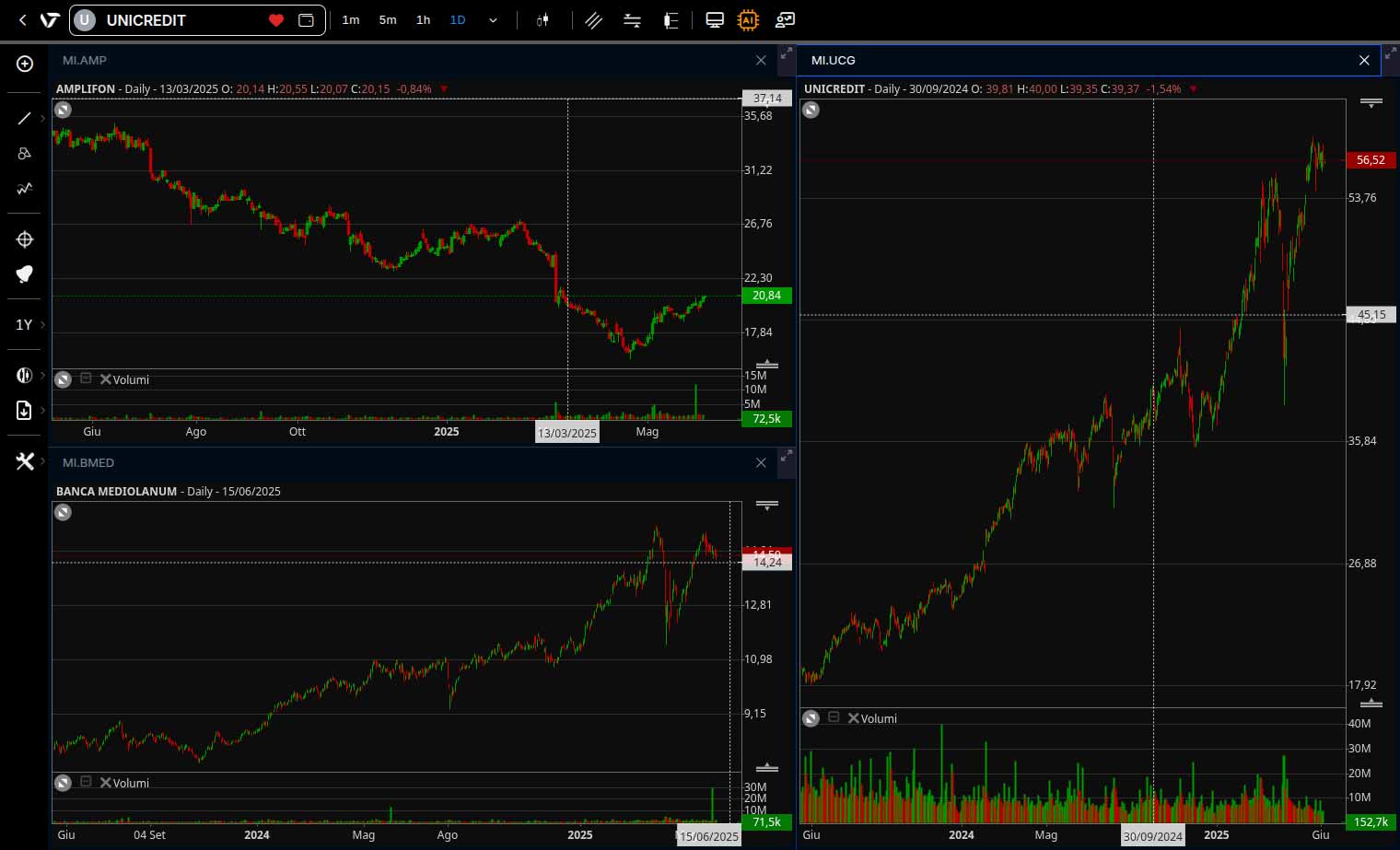1400x850 pixels.
Task: Click the Banca Mediolanum price scale menu handle
Action: (766, 505)
